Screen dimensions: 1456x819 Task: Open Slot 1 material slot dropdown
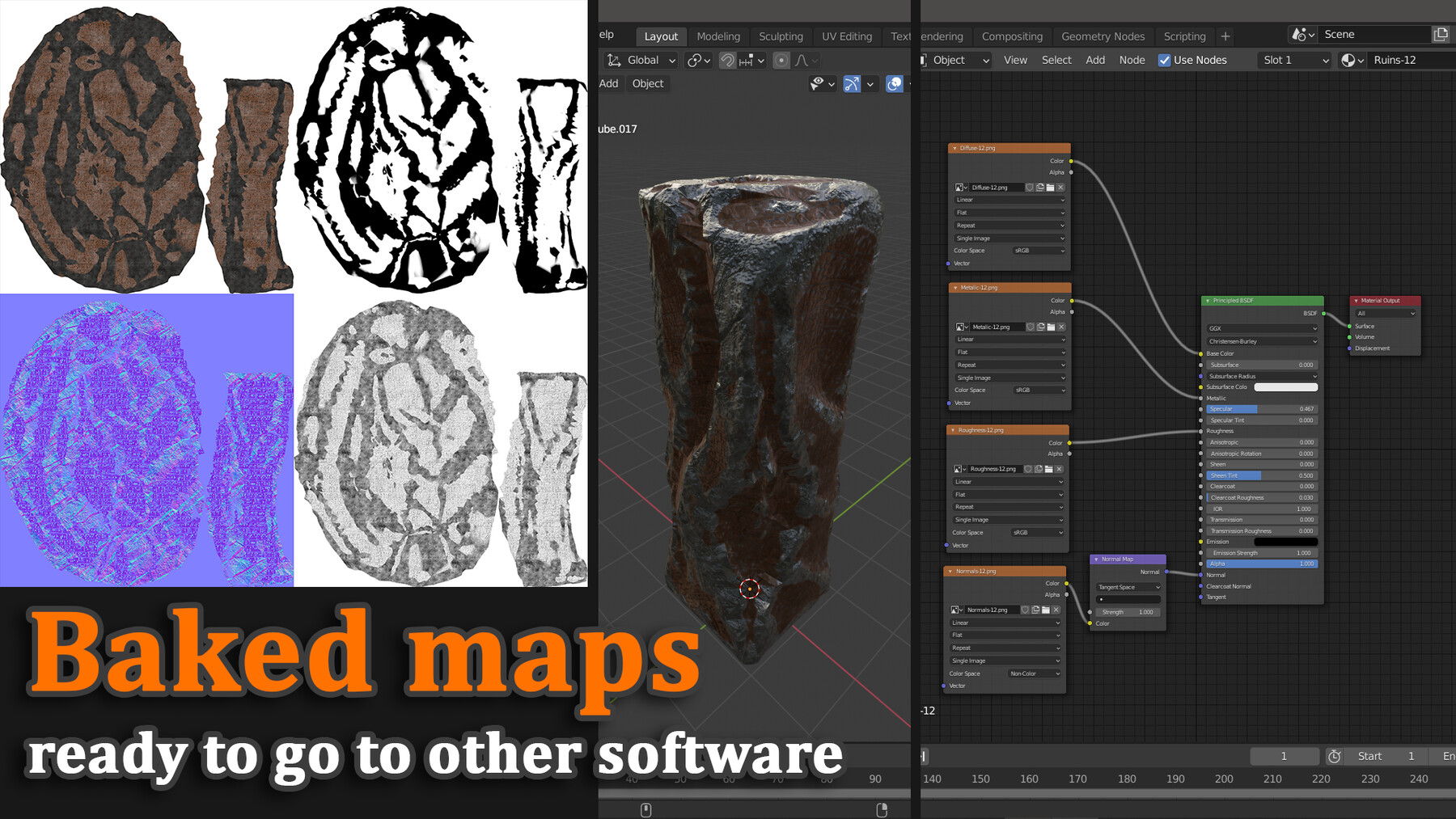(x=1294, y=60)
